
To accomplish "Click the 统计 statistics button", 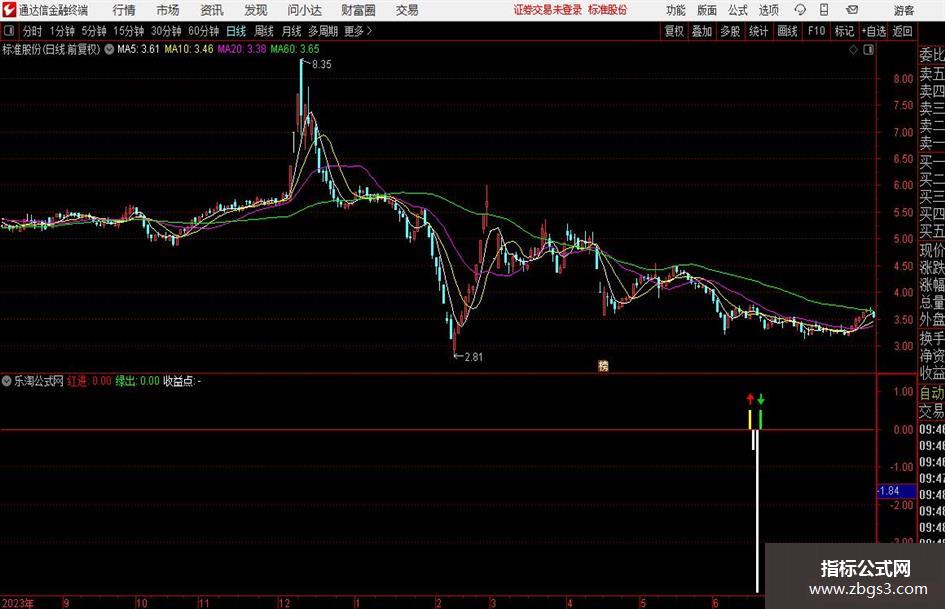I will pyautogui.click(x=758, y=31).
